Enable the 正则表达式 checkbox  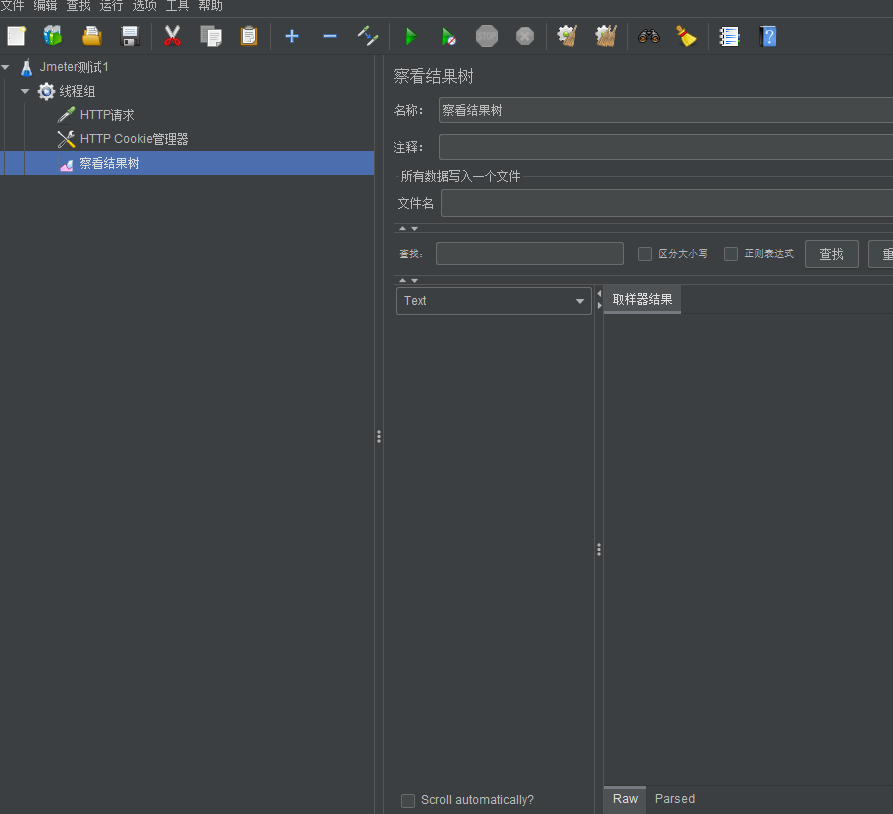pyautogui.click(x=731, y=254)
